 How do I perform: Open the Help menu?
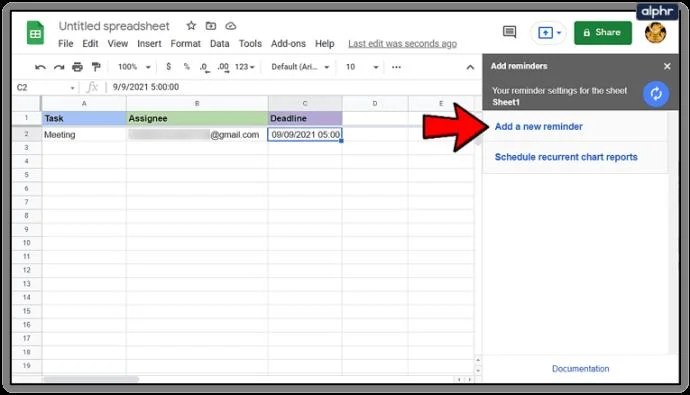324,44
